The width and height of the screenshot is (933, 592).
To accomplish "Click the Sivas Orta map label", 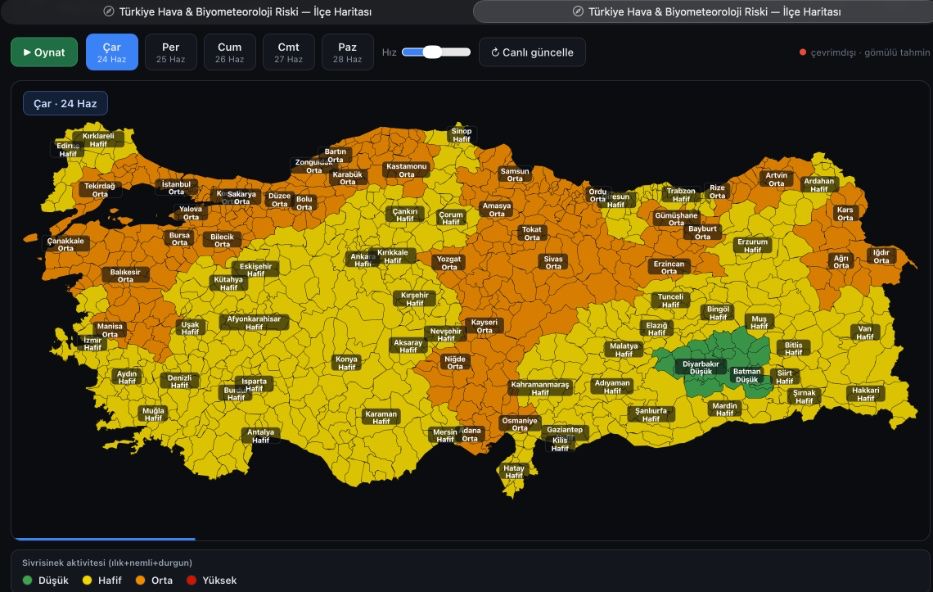I will [553, 262].
